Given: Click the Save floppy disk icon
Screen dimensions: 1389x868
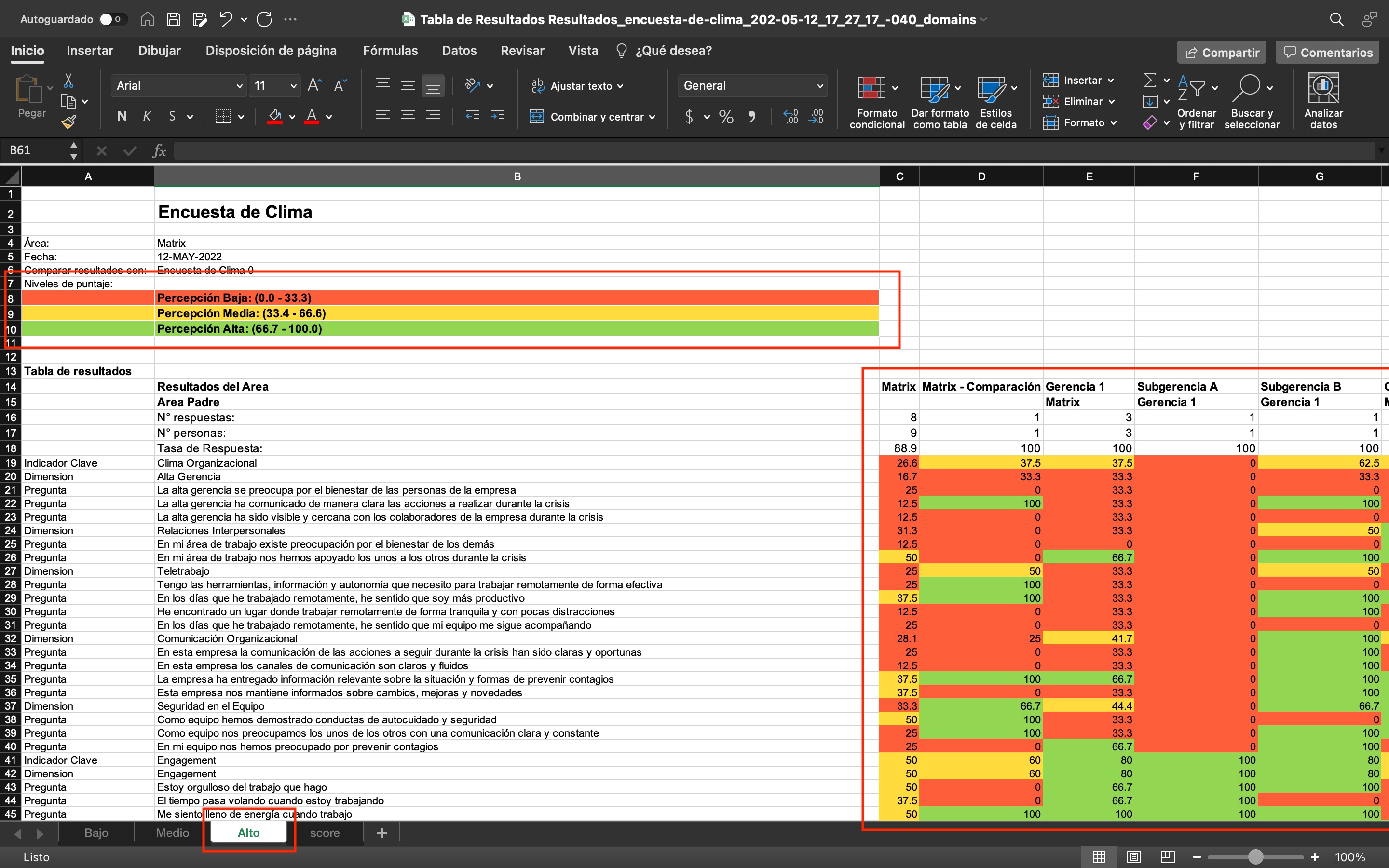Looking at the screenshot, I should tap(173, 19).
